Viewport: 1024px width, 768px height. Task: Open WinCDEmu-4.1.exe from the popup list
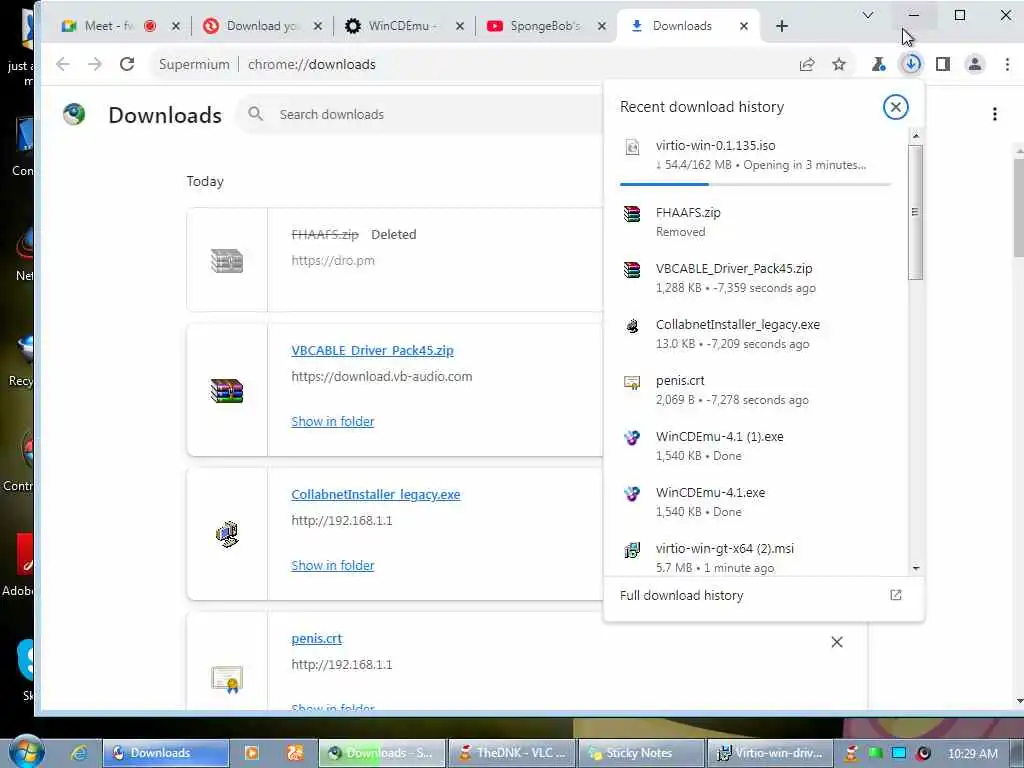pyautogui.click(x=756, y=502)
